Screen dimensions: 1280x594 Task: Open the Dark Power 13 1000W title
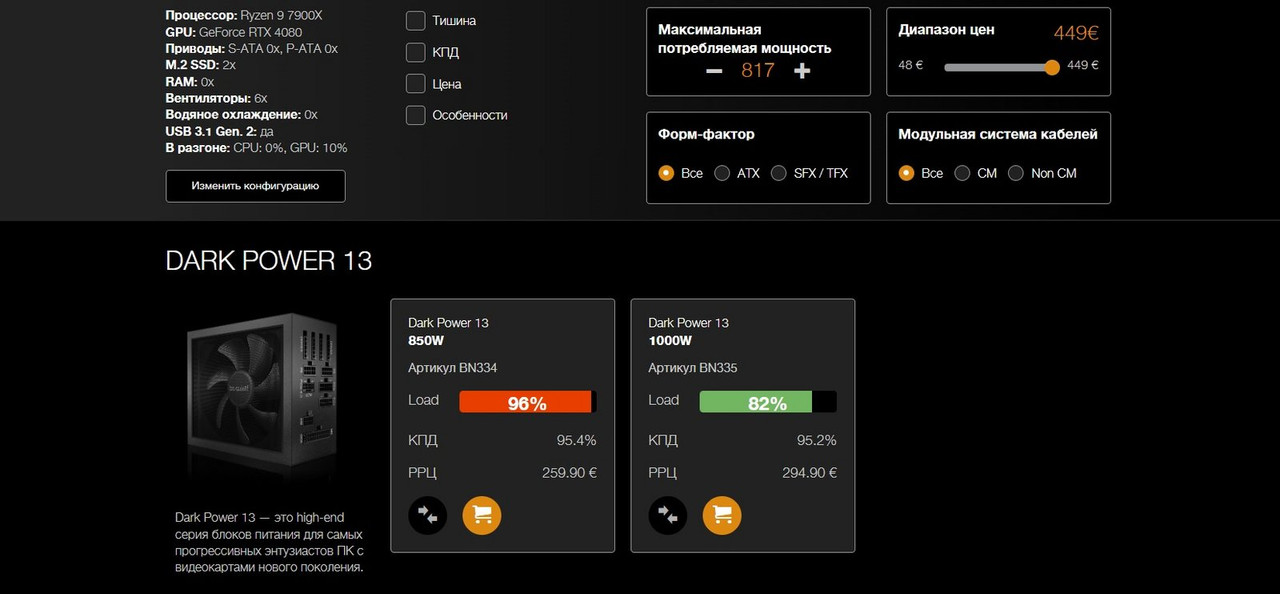[688, 331]
